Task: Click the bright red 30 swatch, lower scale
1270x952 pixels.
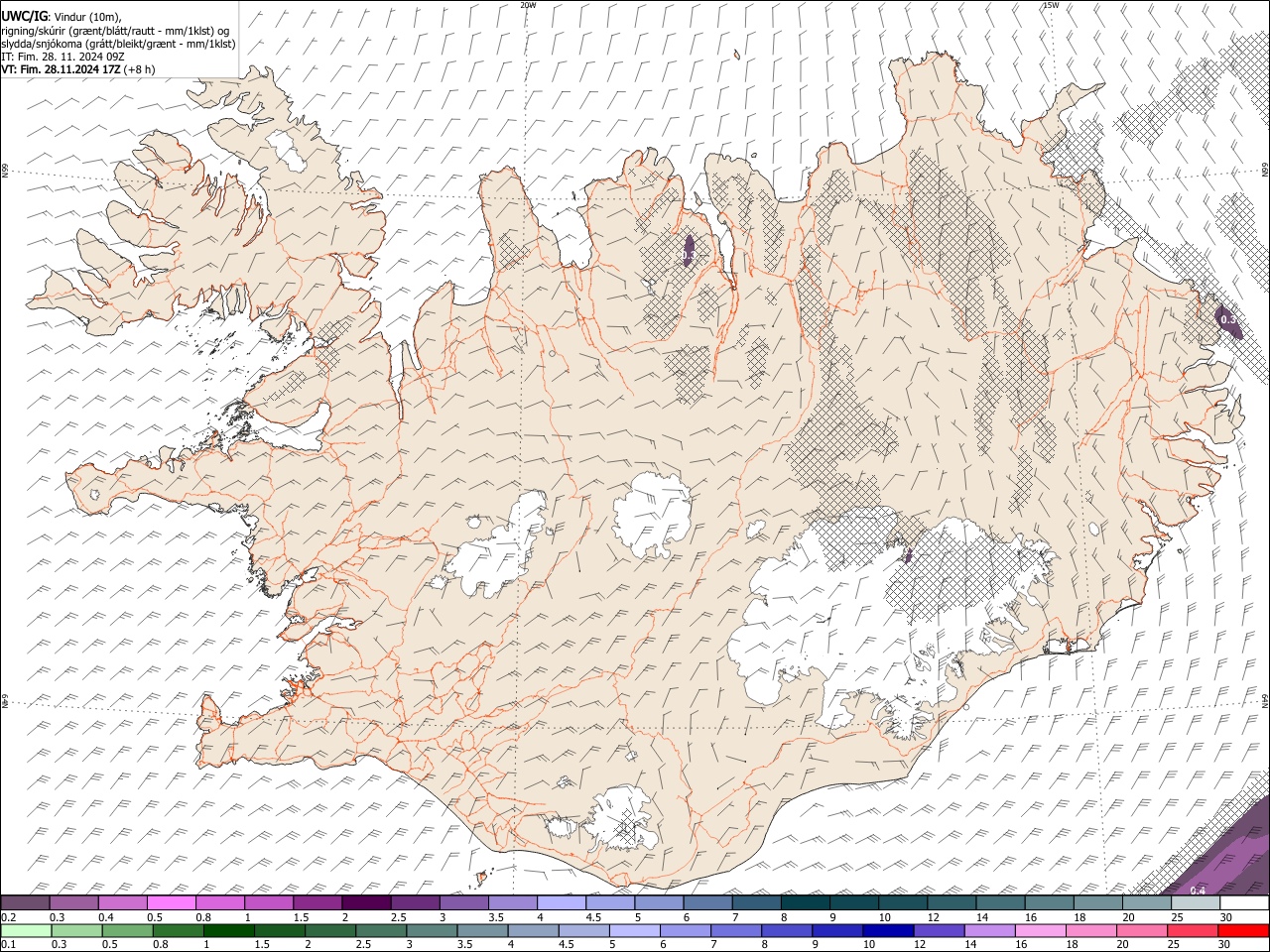Action: click(1244, 930)
